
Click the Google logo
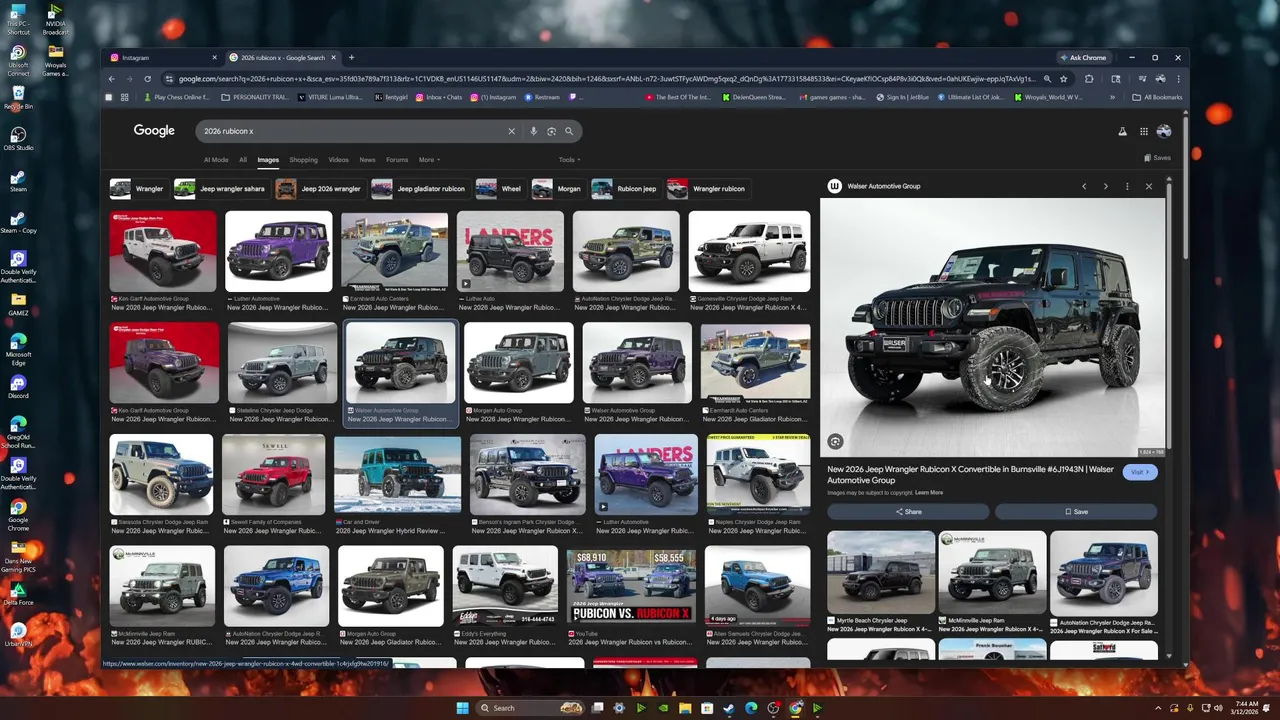tap(154, 131)
